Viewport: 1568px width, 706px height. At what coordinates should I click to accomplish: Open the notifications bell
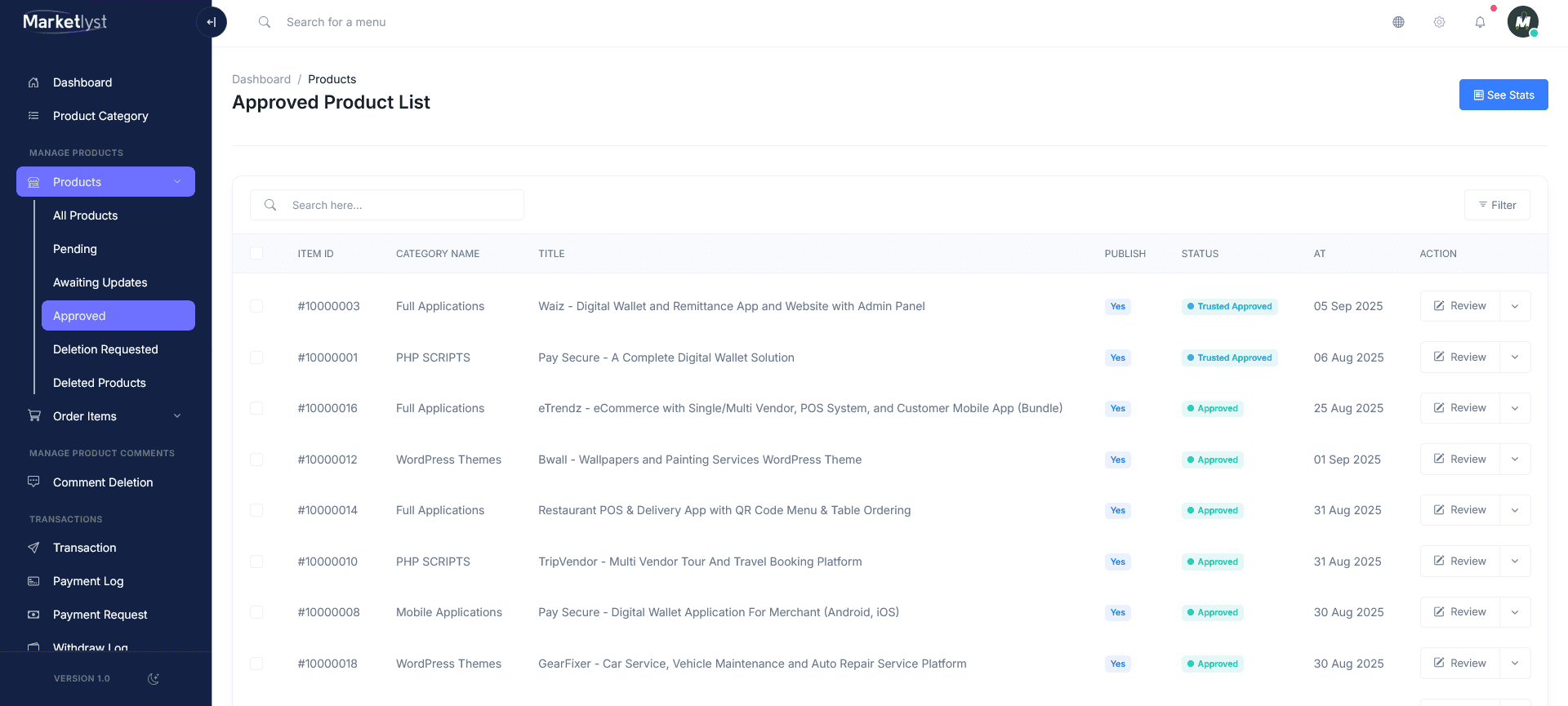tap(1480, 22)
